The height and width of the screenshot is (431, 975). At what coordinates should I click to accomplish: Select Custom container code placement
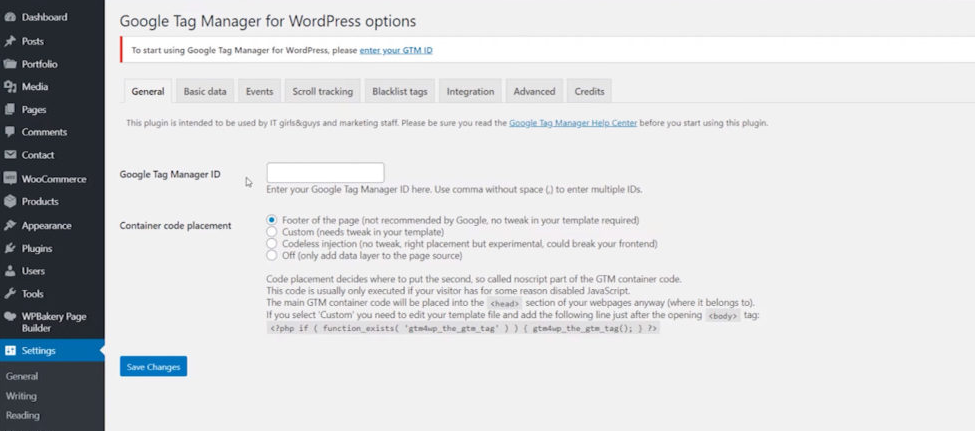[271, 231]
